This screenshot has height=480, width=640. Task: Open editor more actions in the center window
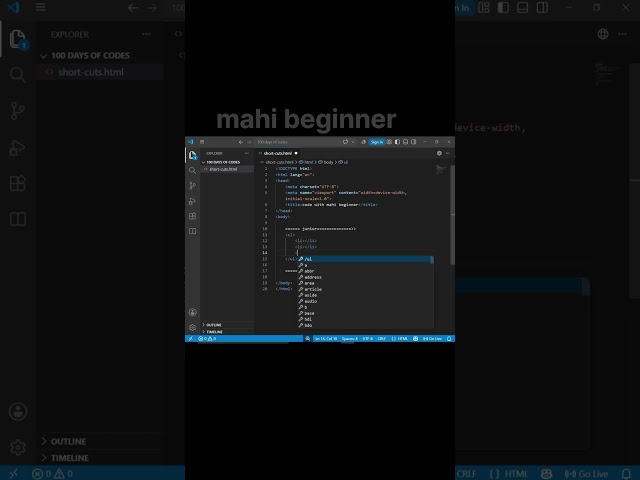448,153
